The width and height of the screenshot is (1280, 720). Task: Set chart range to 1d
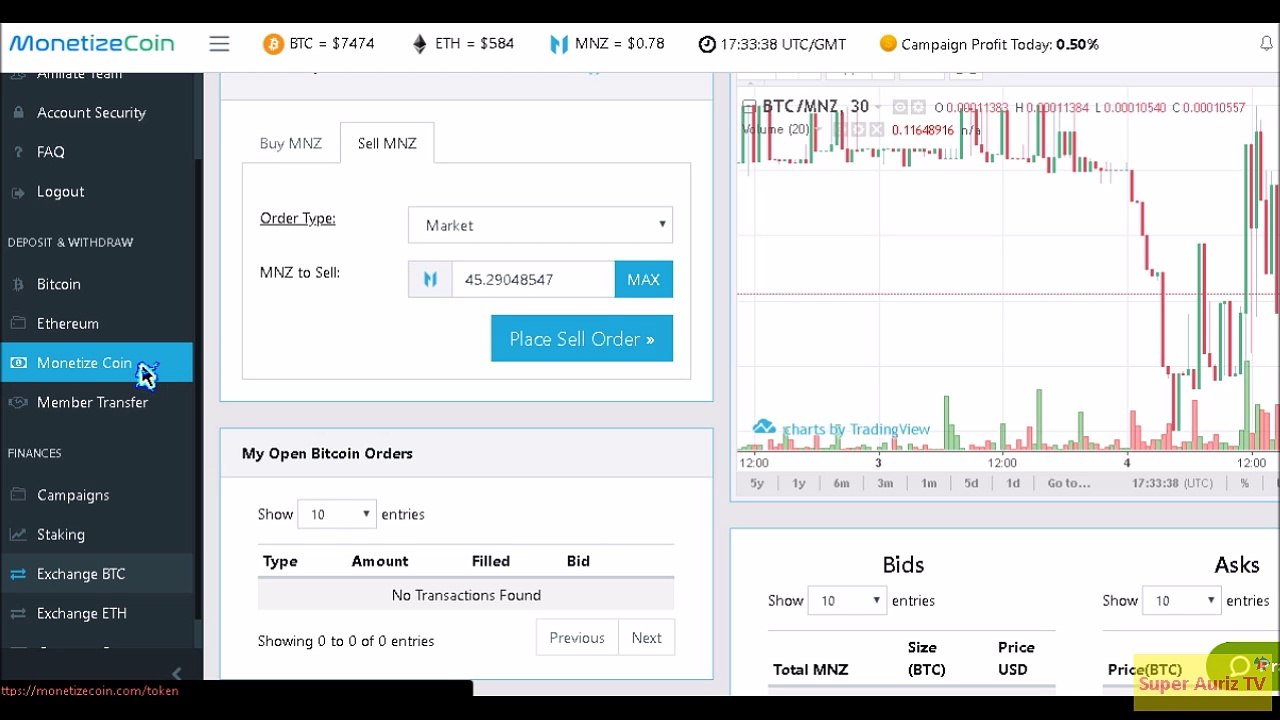[1013, 483]
